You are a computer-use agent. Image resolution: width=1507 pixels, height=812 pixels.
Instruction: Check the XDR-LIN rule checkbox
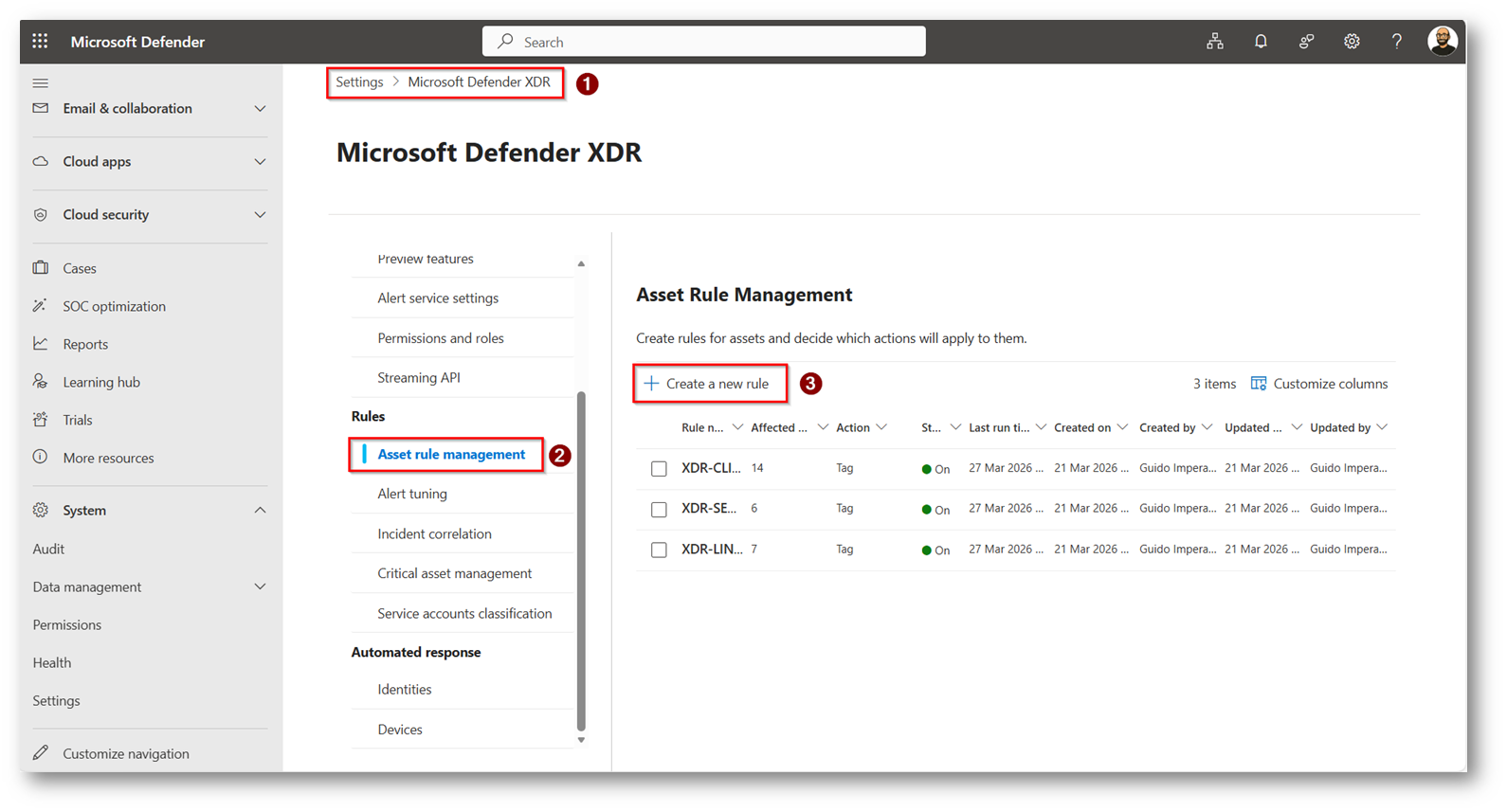click(659, 550)
